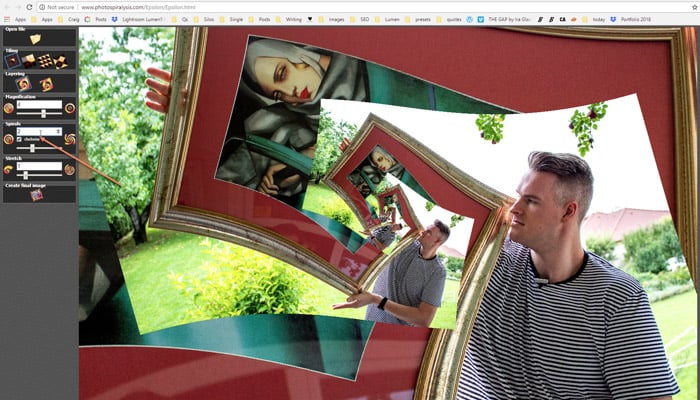Open the CA bookmark

tap(563, 20)
